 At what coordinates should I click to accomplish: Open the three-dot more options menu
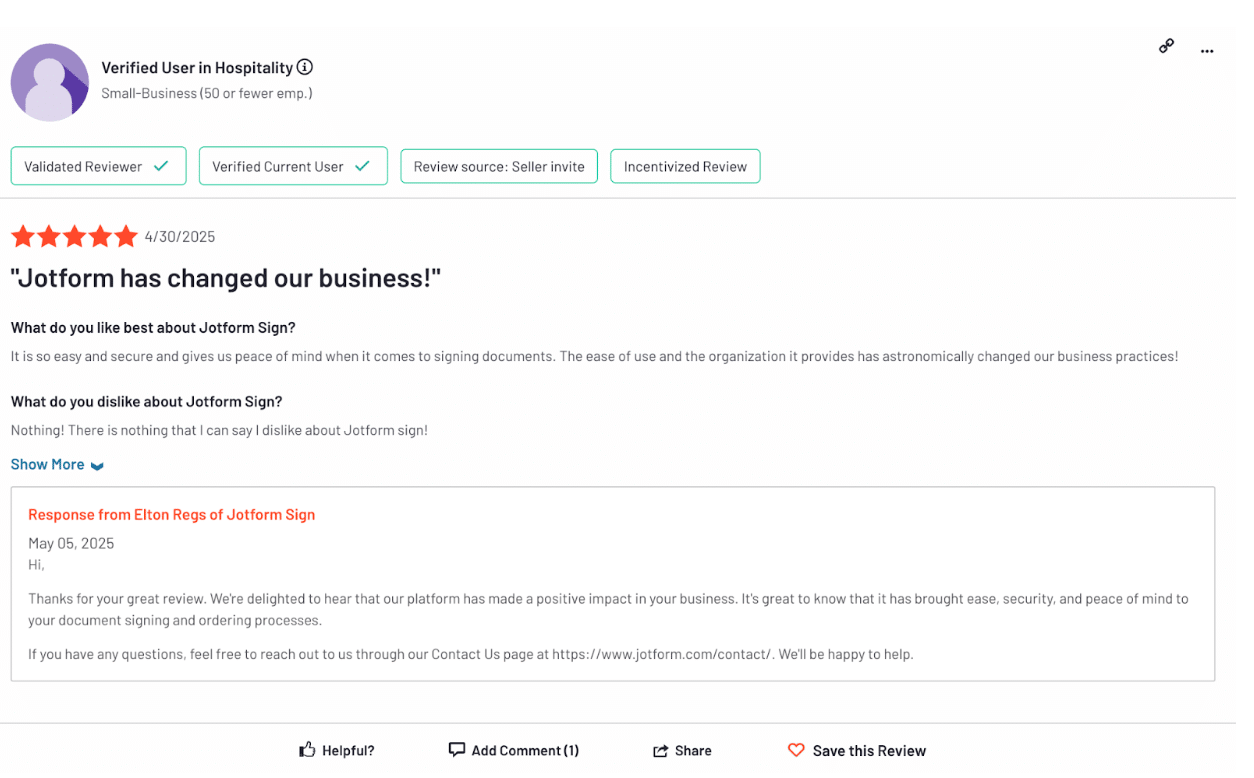click(1207, 51)
